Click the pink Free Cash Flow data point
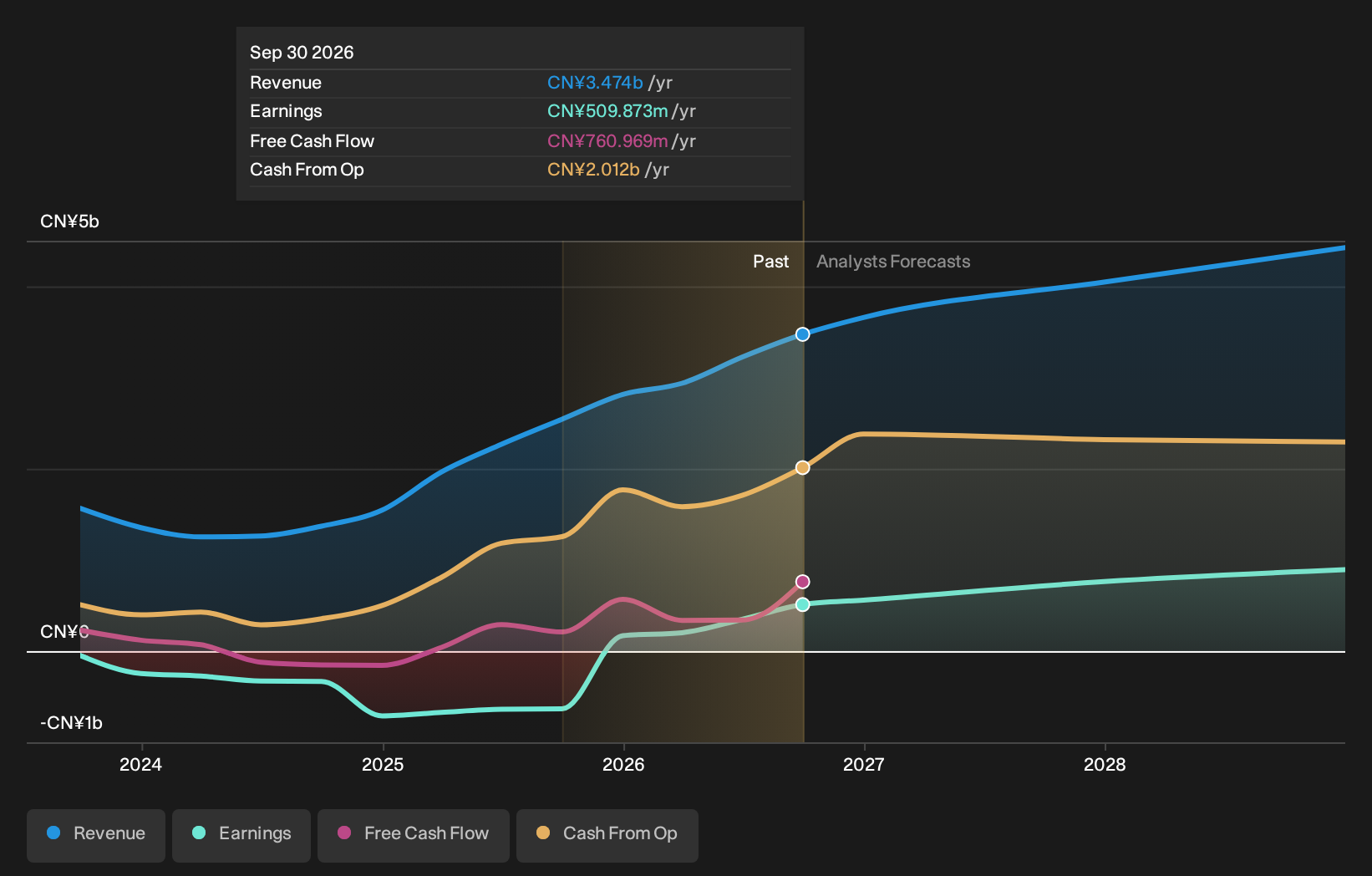 [802, 582]
